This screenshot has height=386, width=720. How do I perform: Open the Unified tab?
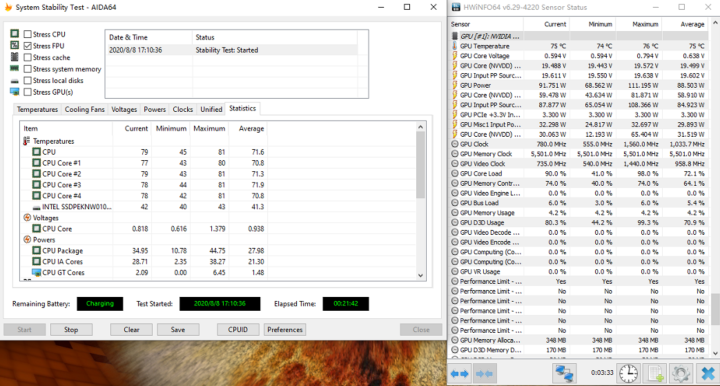coord(211,109)
